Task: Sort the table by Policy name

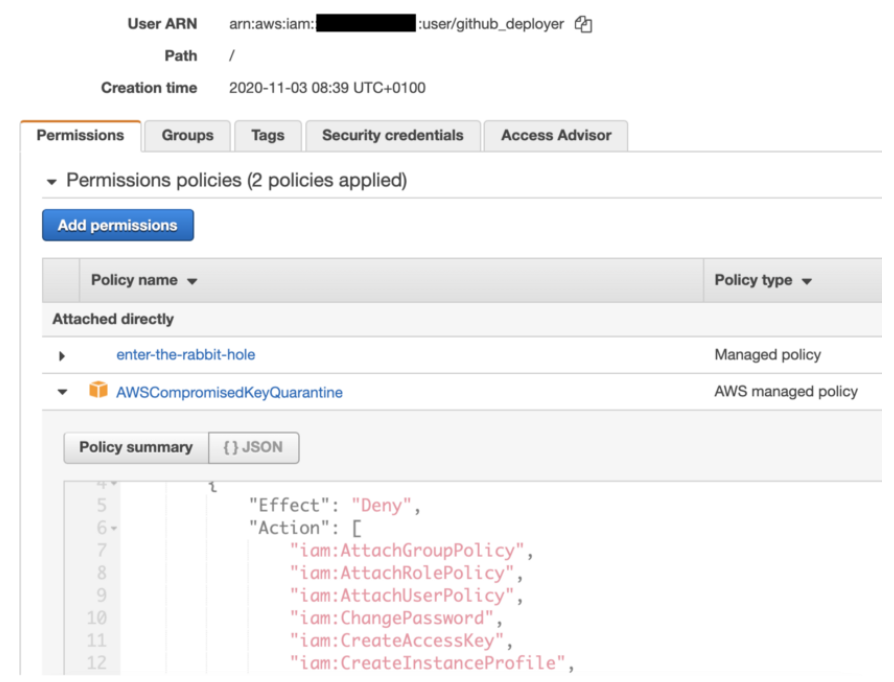Action: click(x=144, y=280)
